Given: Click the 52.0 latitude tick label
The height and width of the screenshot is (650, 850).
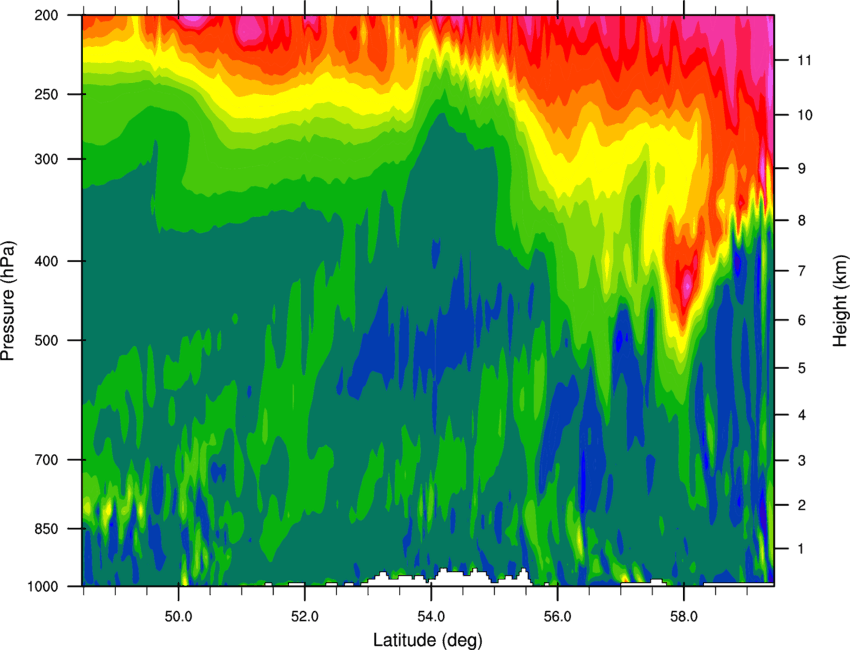Looking at the screenshot, I should (305, 616).
